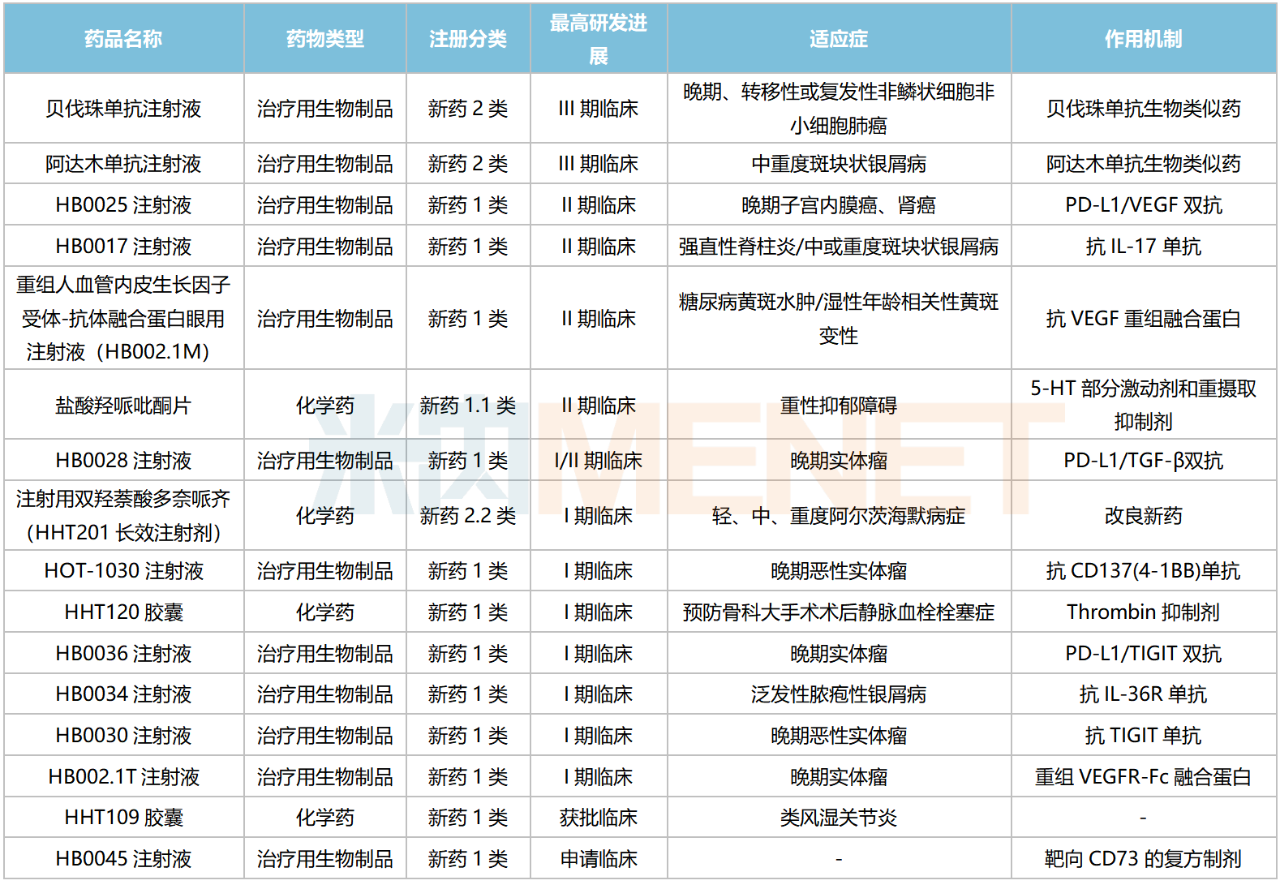Select the HB0045 注射液 cell
This screenshot has height=881, width=1280.
[124, 859]
